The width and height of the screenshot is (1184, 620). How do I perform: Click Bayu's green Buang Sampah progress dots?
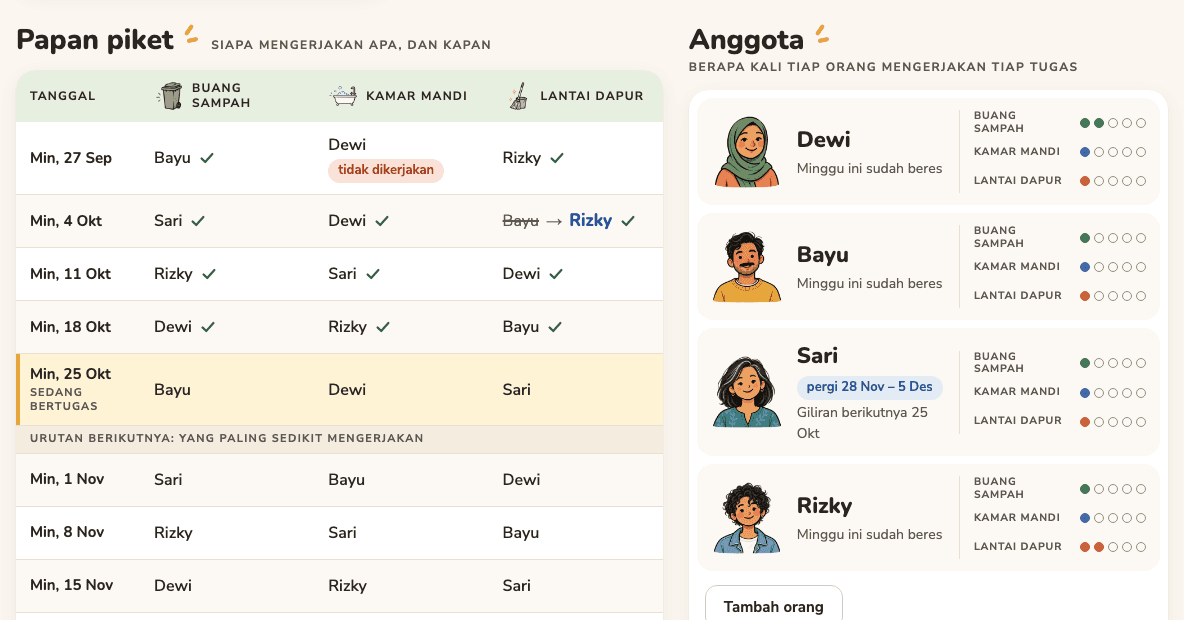[x=1113, y=238]
